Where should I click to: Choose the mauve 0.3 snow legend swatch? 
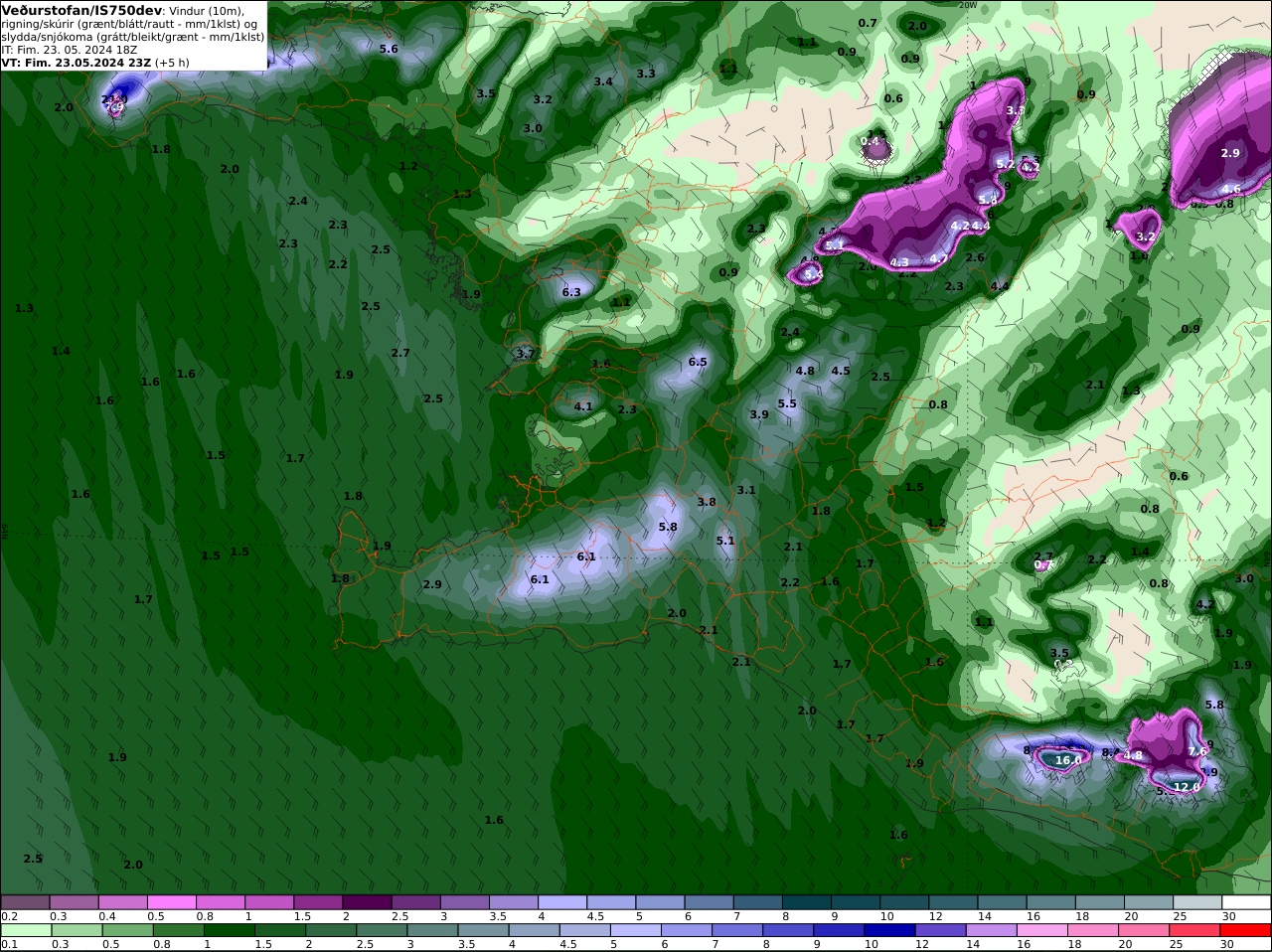pos(75,902)
